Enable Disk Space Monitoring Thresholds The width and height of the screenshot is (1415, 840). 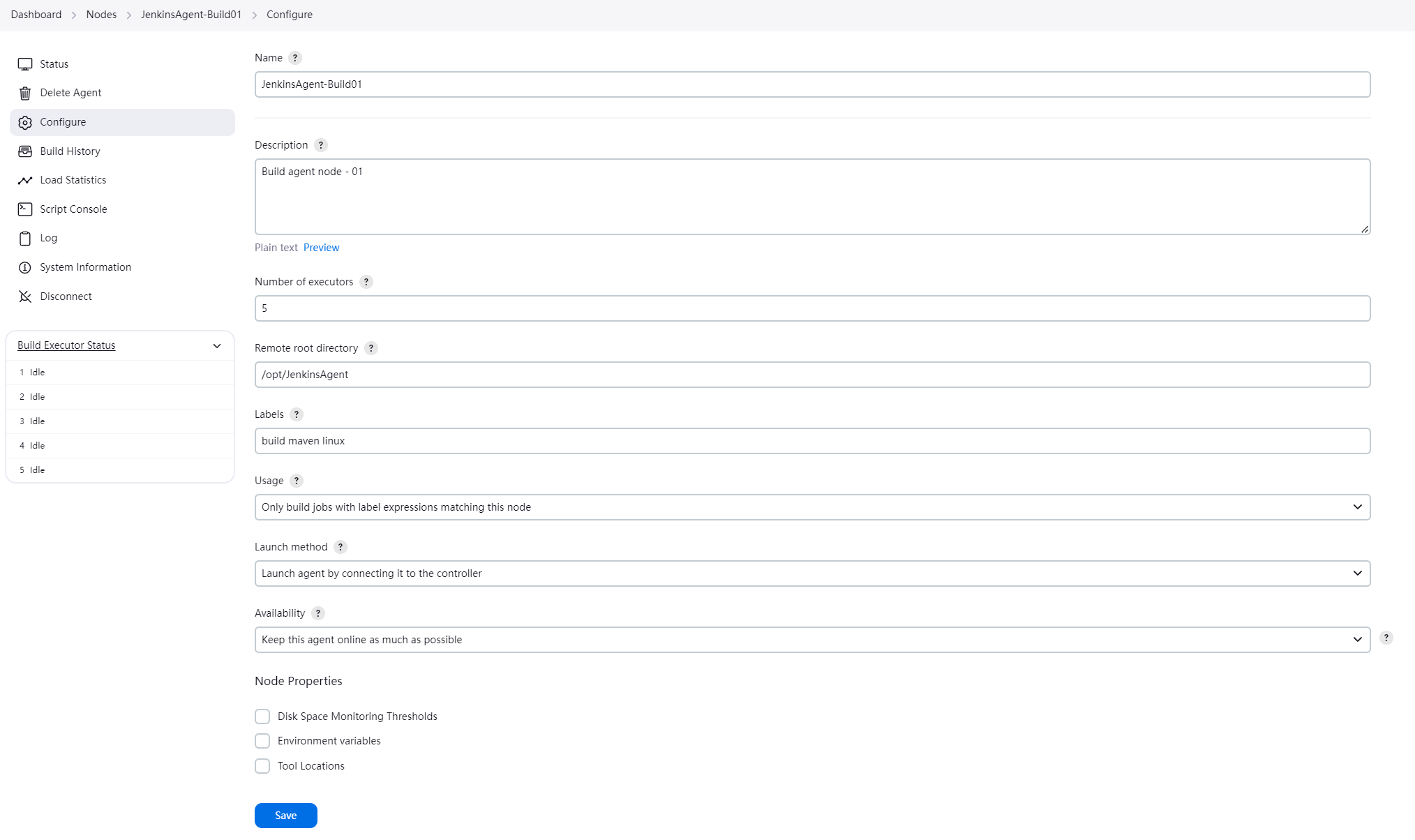[262, 716]
